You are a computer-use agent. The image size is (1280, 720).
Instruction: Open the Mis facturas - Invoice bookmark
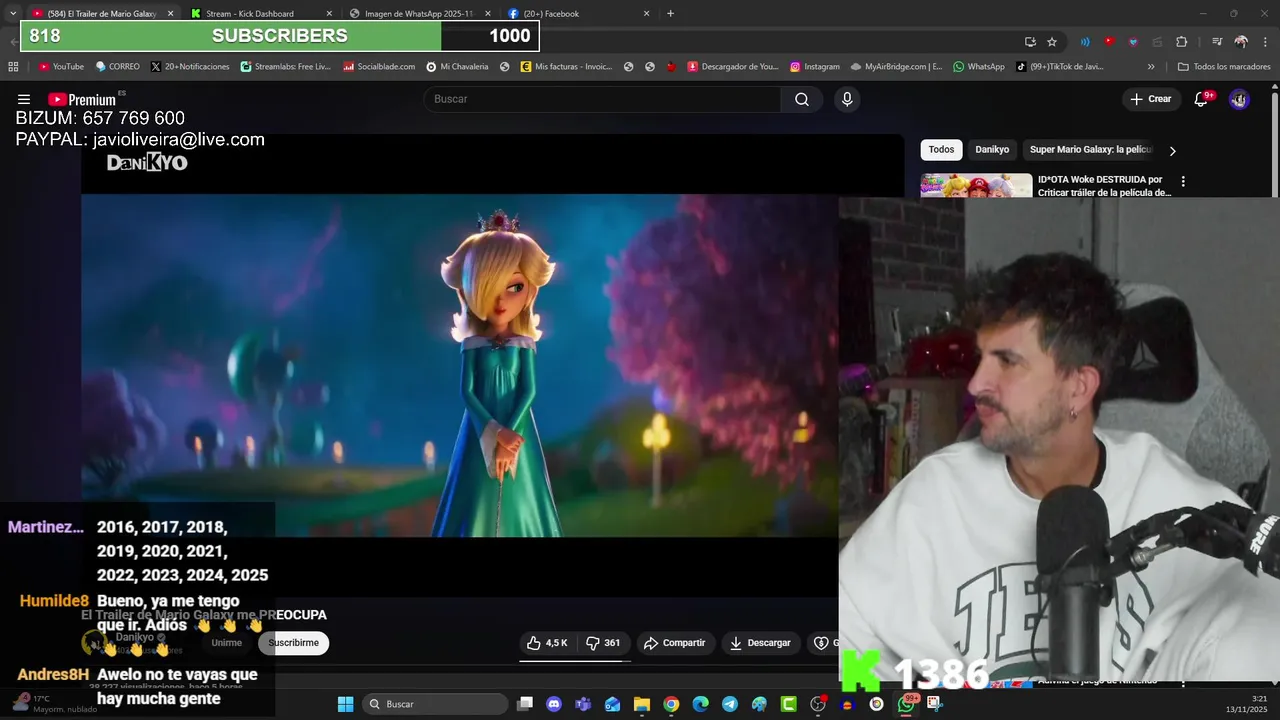click(567, 67)
